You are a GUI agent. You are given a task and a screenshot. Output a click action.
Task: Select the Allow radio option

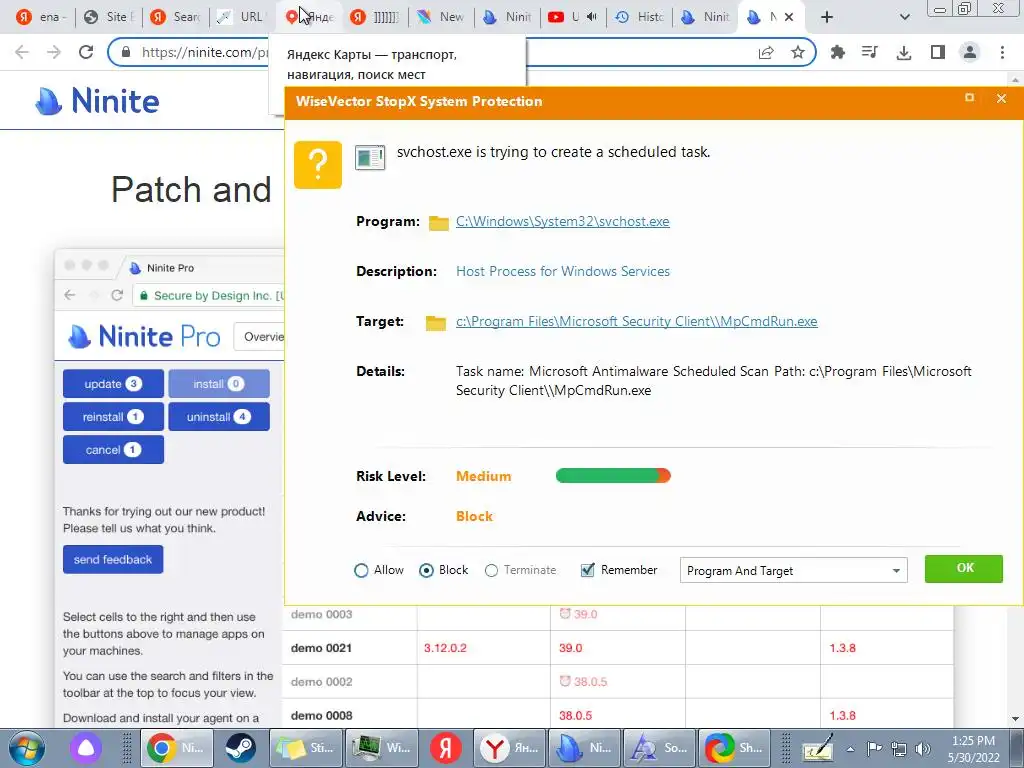(x=361, y=570)
